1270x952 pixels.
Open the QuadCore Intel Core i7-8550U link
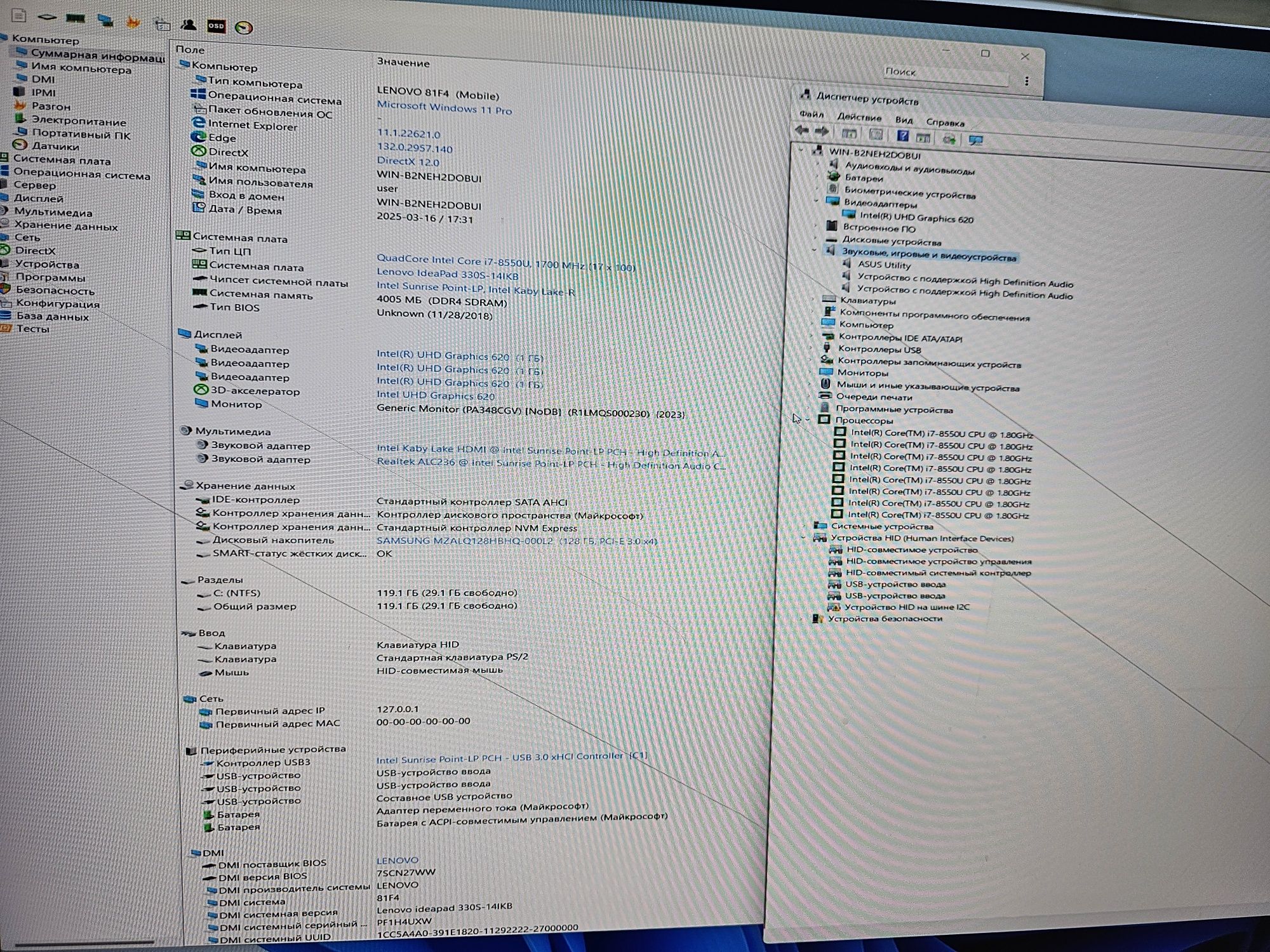tap(506, 263)
